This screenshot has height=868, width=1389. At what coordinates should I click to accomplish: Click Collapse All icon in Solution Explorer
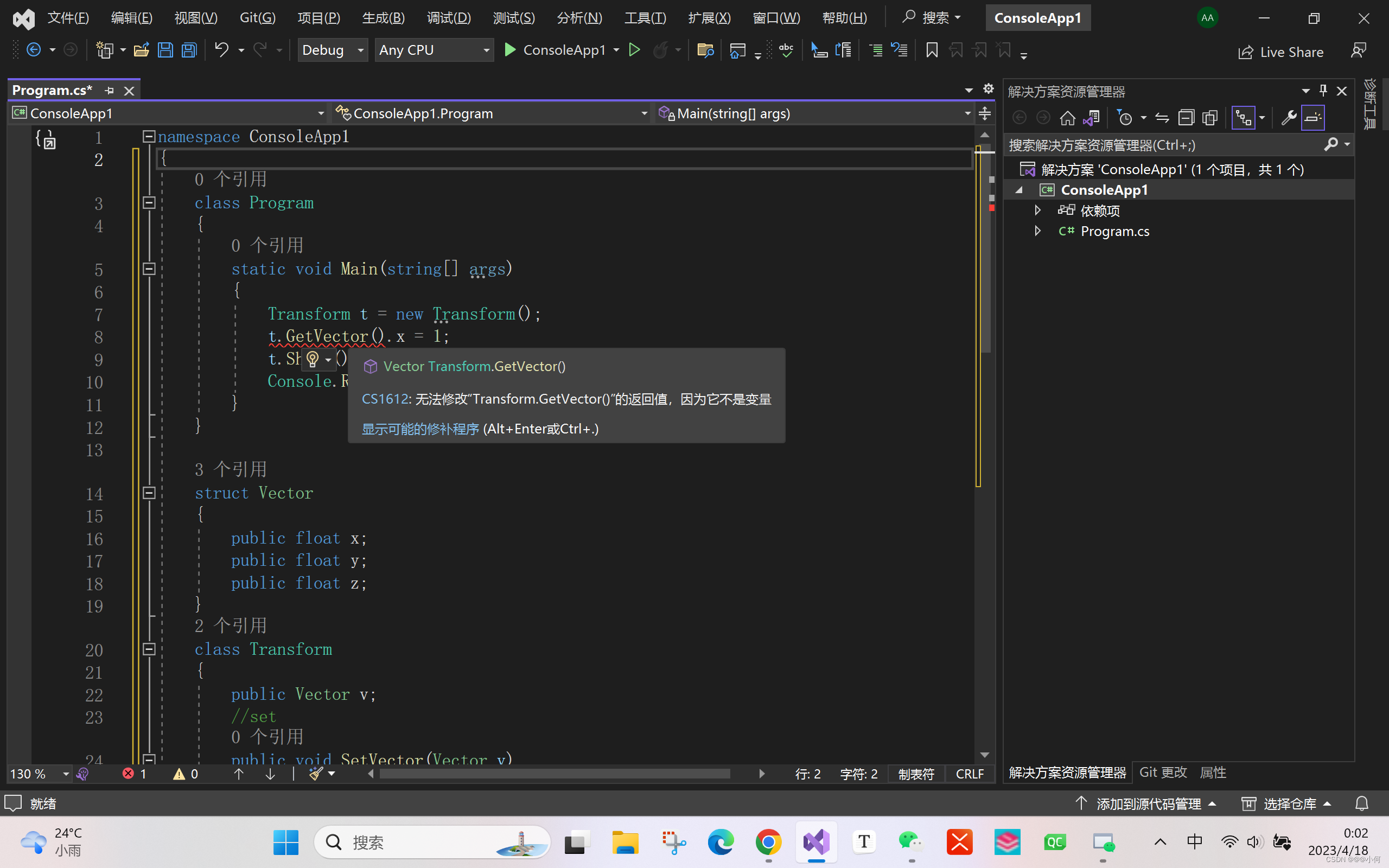1186,118
